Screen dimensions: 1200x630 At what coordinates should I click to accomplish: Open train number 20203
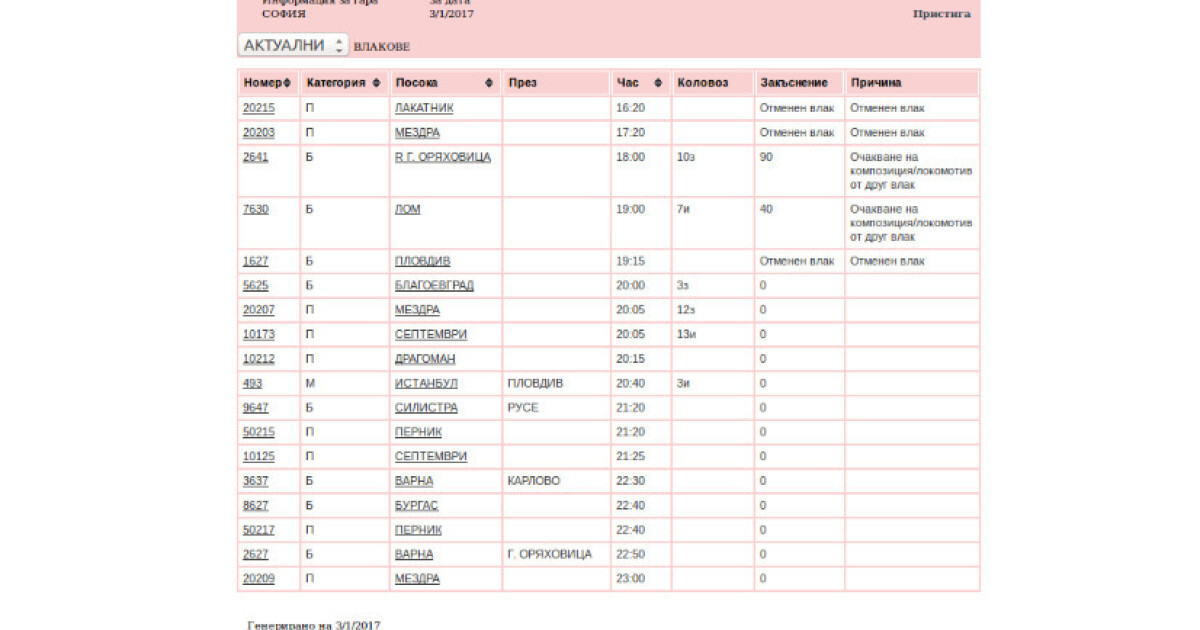[258, 132]
